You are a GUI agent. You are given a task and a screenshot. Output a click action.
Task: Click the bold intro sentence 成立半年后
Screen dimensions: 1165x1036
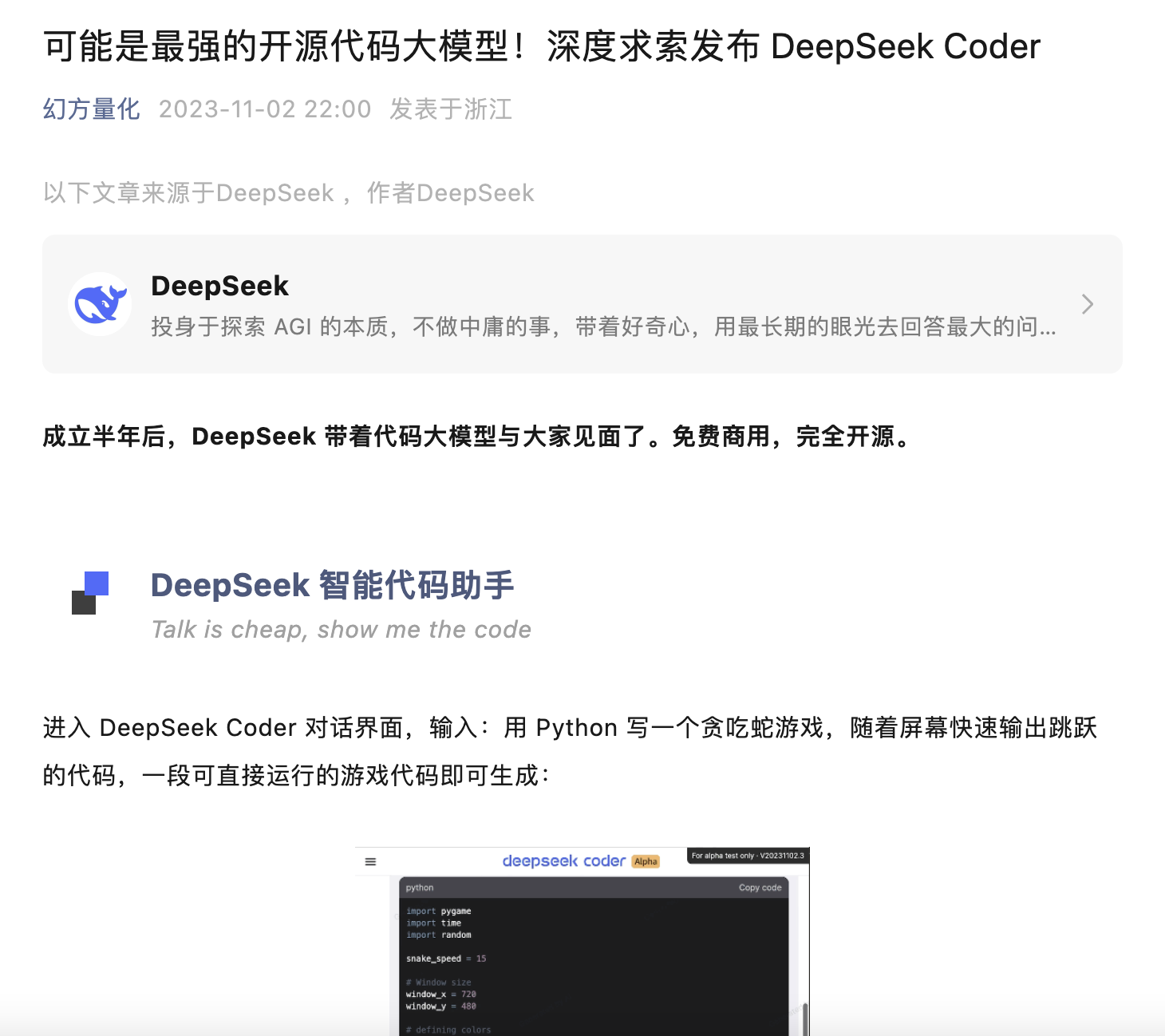[477, 437]
